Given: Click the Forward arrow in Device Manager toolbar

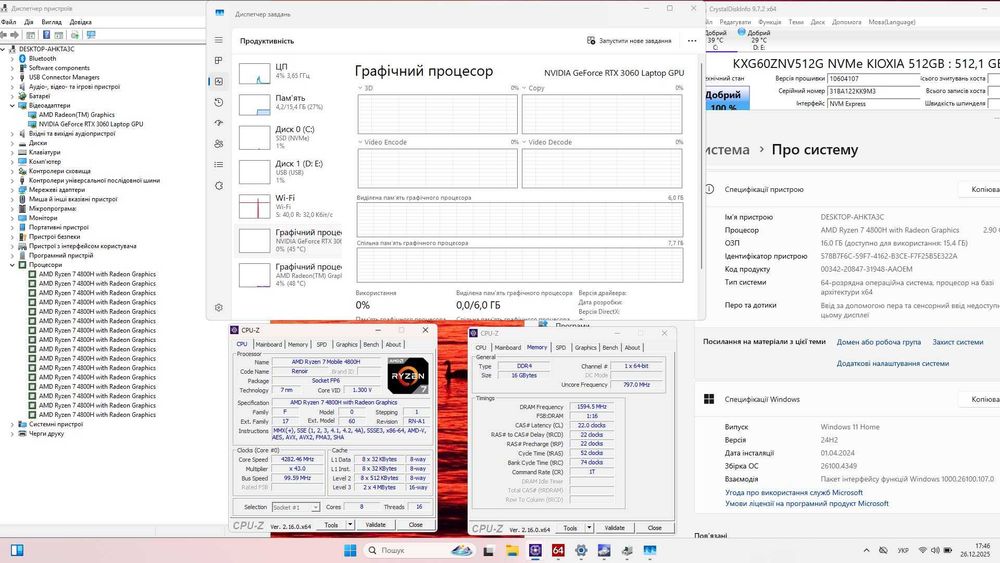Looking at the screenshot, I should pos(15,35).
